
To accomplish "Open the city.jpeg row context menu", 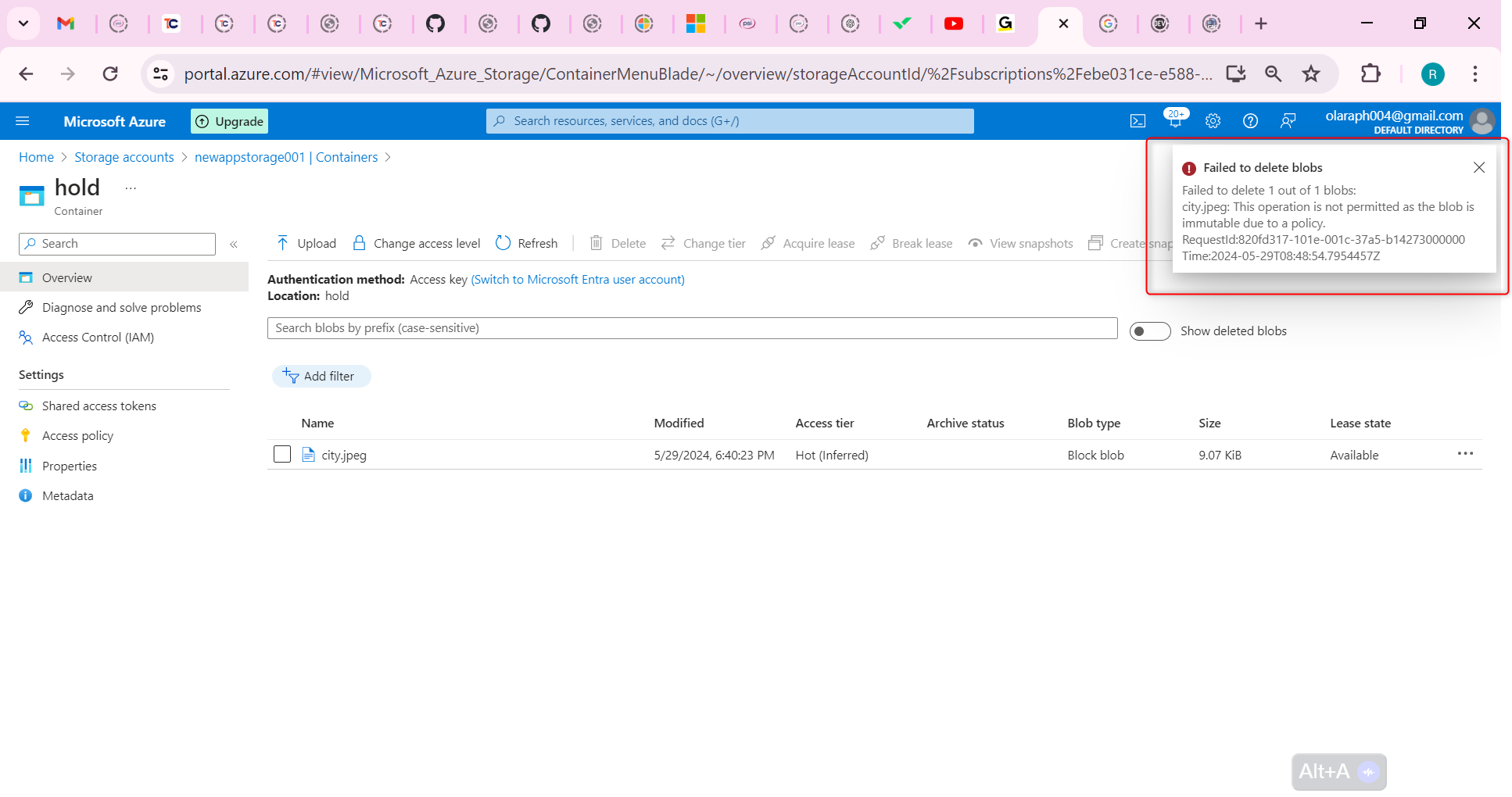I will [1464, 454].
